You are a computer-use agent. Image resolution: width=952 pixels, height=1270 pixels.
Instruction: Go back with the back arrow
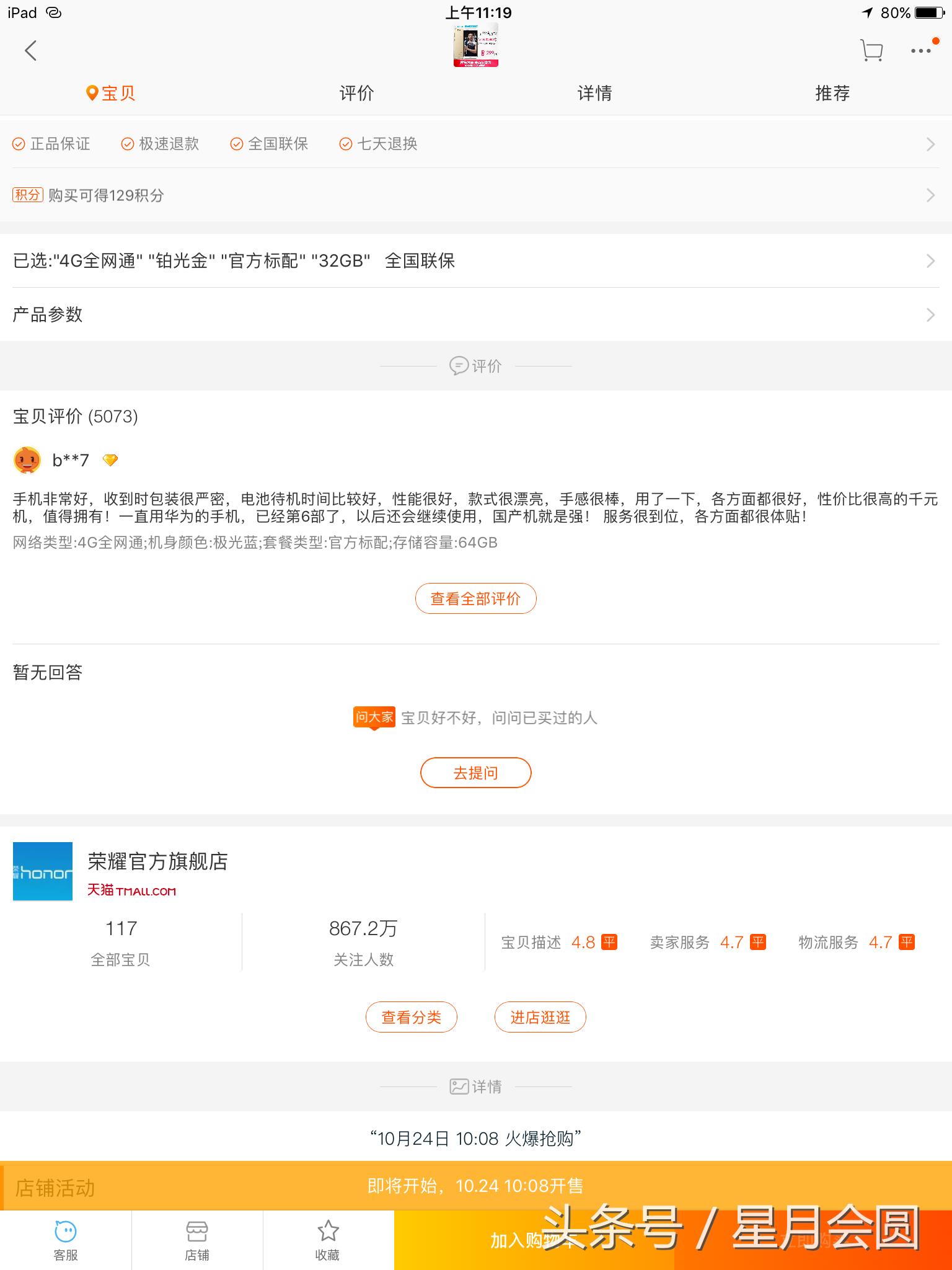(x=31, y=51)
